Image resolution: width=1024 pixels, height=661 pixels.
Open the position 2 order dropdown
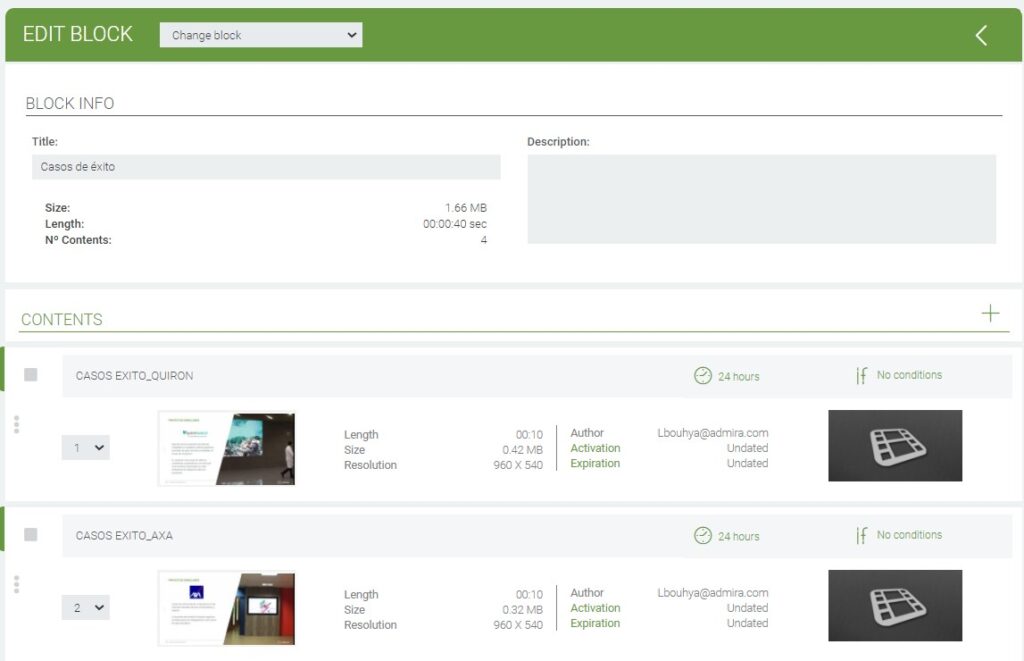(86, 608)
